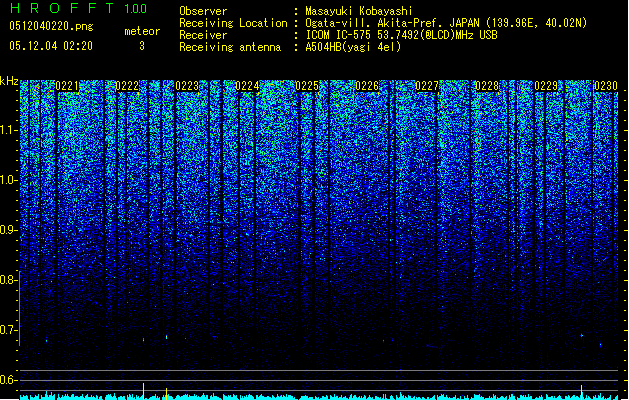This screenshot has height=400, width=629.
Task: Click receiver value ICOM IC-575 53.7492 MHz USB
Action: click(x=401, y=35)
